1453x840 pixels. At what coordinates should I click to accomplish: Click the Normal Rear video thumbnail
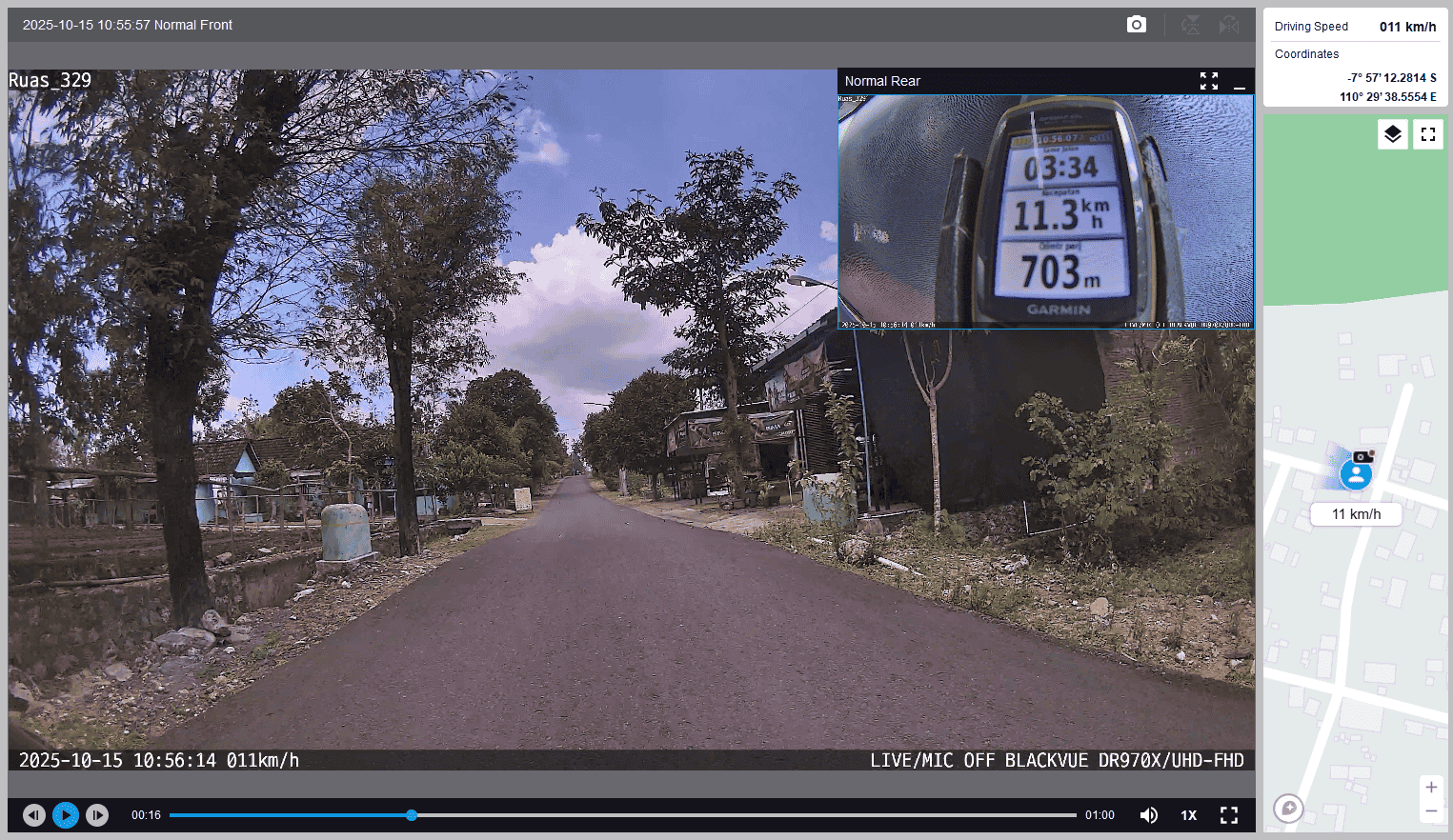pos(1045,210)
